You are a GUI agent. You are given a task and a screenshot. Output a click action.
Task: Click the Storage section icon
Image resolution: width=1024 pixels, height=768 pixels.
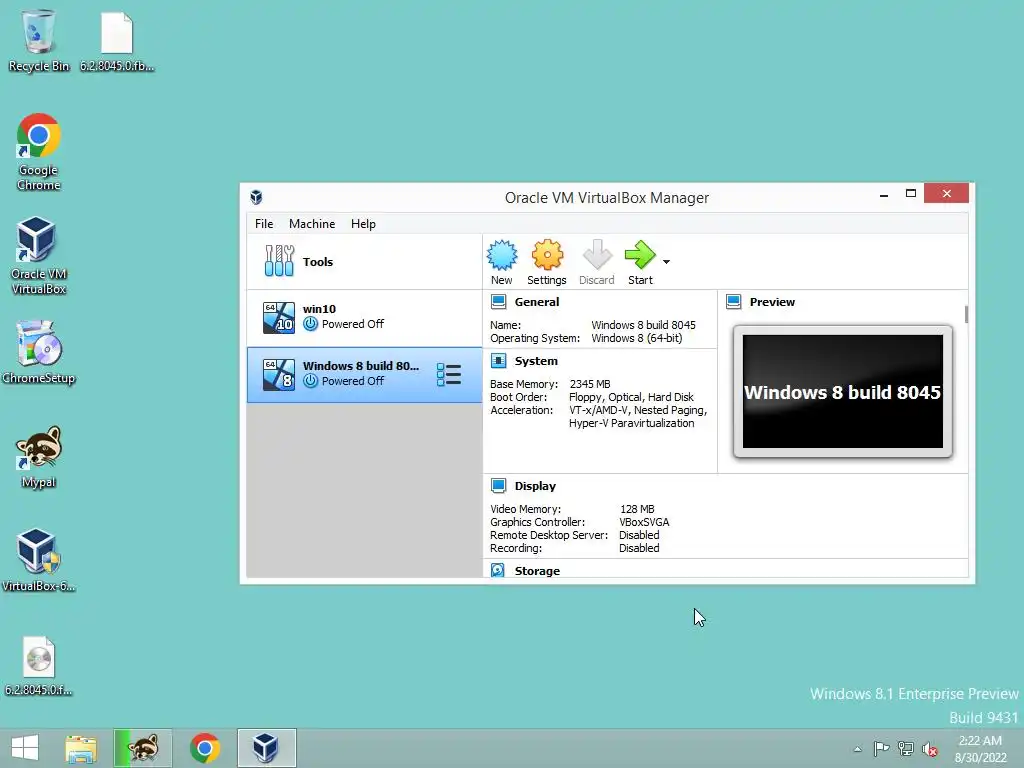498,570
